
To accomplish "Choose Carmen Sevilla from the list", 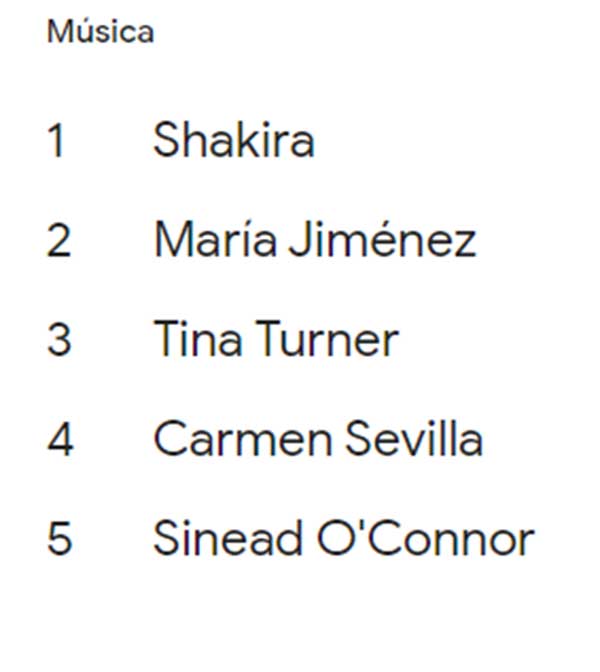I will pyautogui.click(x=317, y=439).
